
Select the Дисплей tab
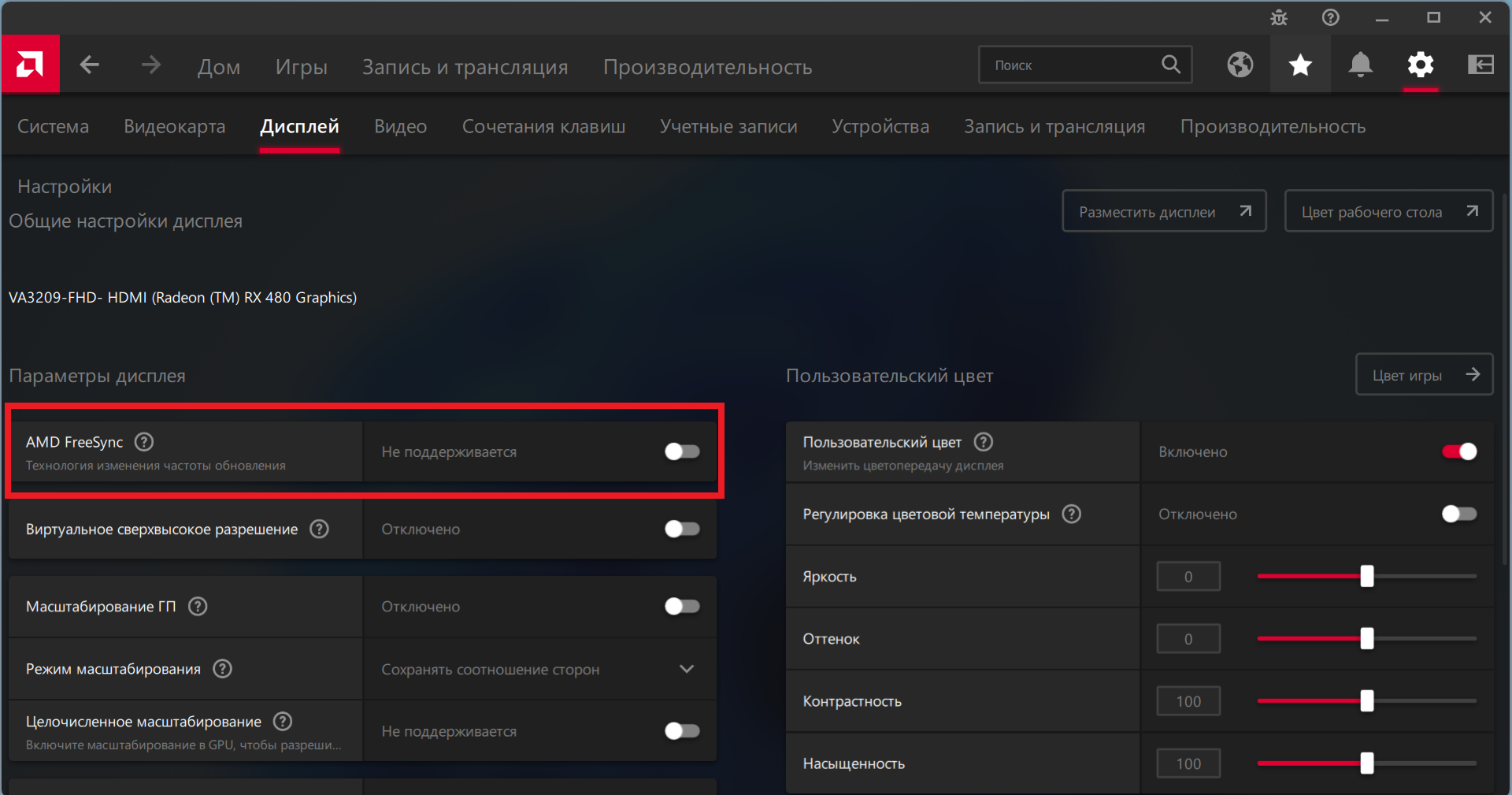pos(299,127)
